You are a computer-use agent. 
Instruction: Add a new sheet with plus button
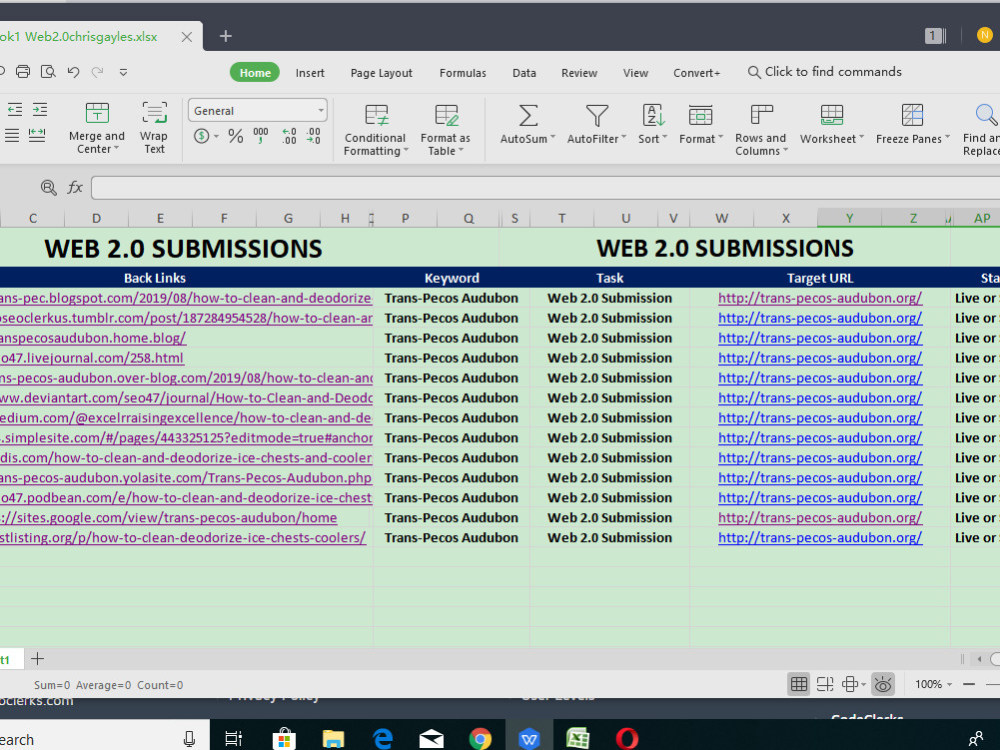click(38, 659)
